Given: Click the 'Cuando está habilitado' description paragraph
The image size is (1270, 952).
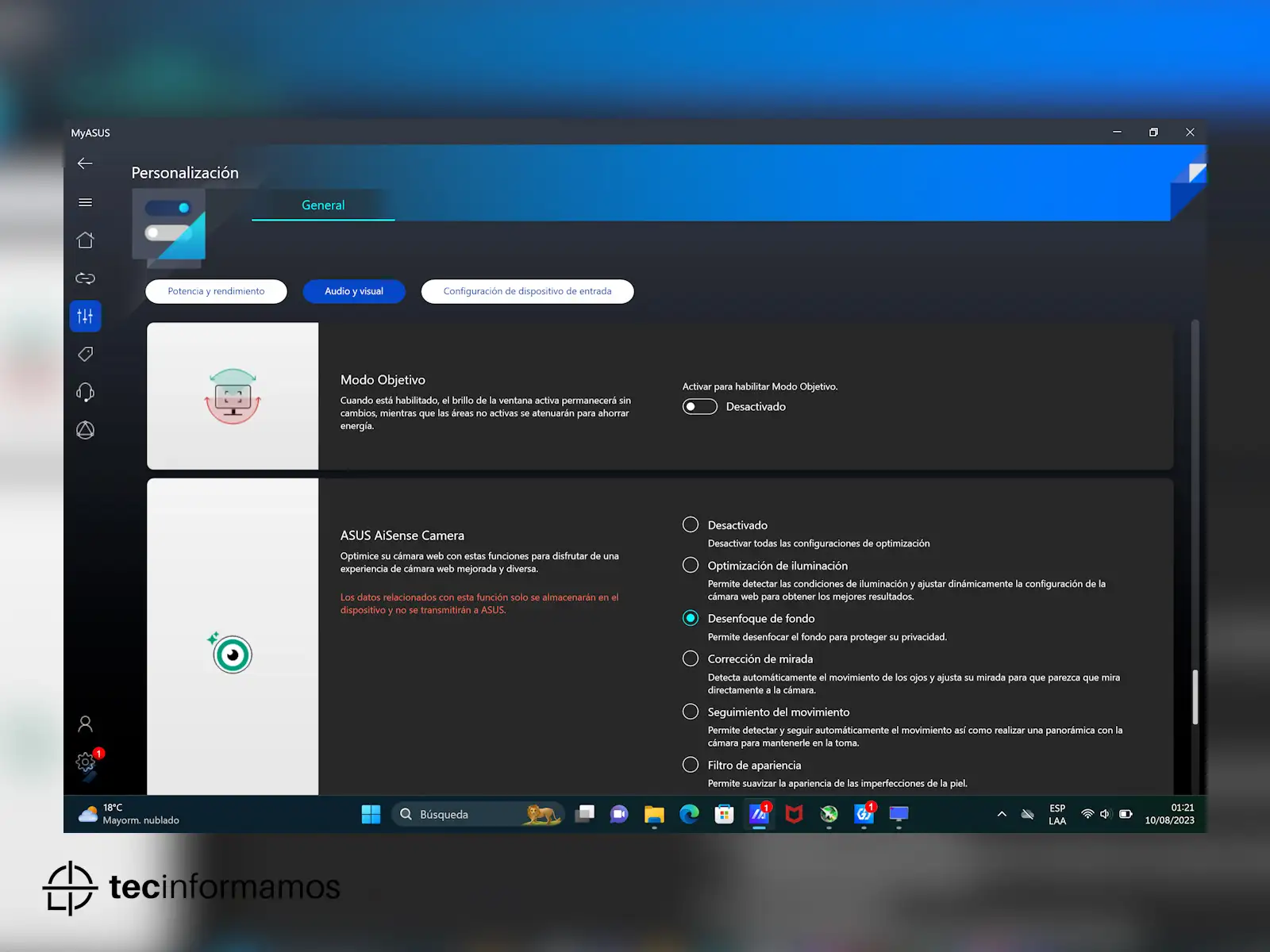Looking at the screenshot, I should pos(486,413).
